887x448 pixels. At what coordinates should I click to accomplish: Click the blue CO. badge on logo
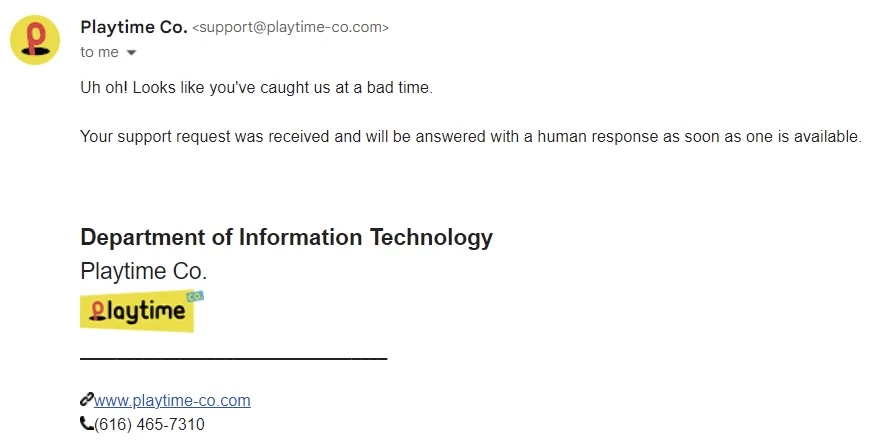[194, 296]
